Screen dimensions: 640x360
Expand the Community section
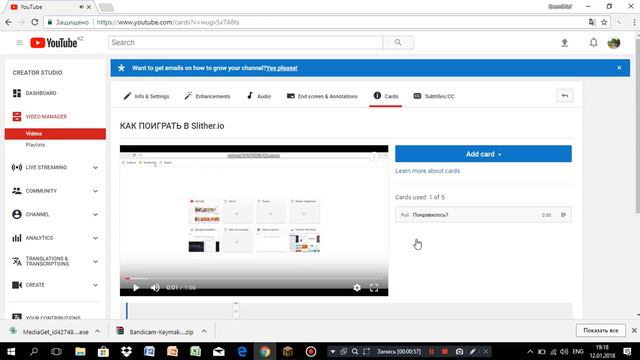95,191
